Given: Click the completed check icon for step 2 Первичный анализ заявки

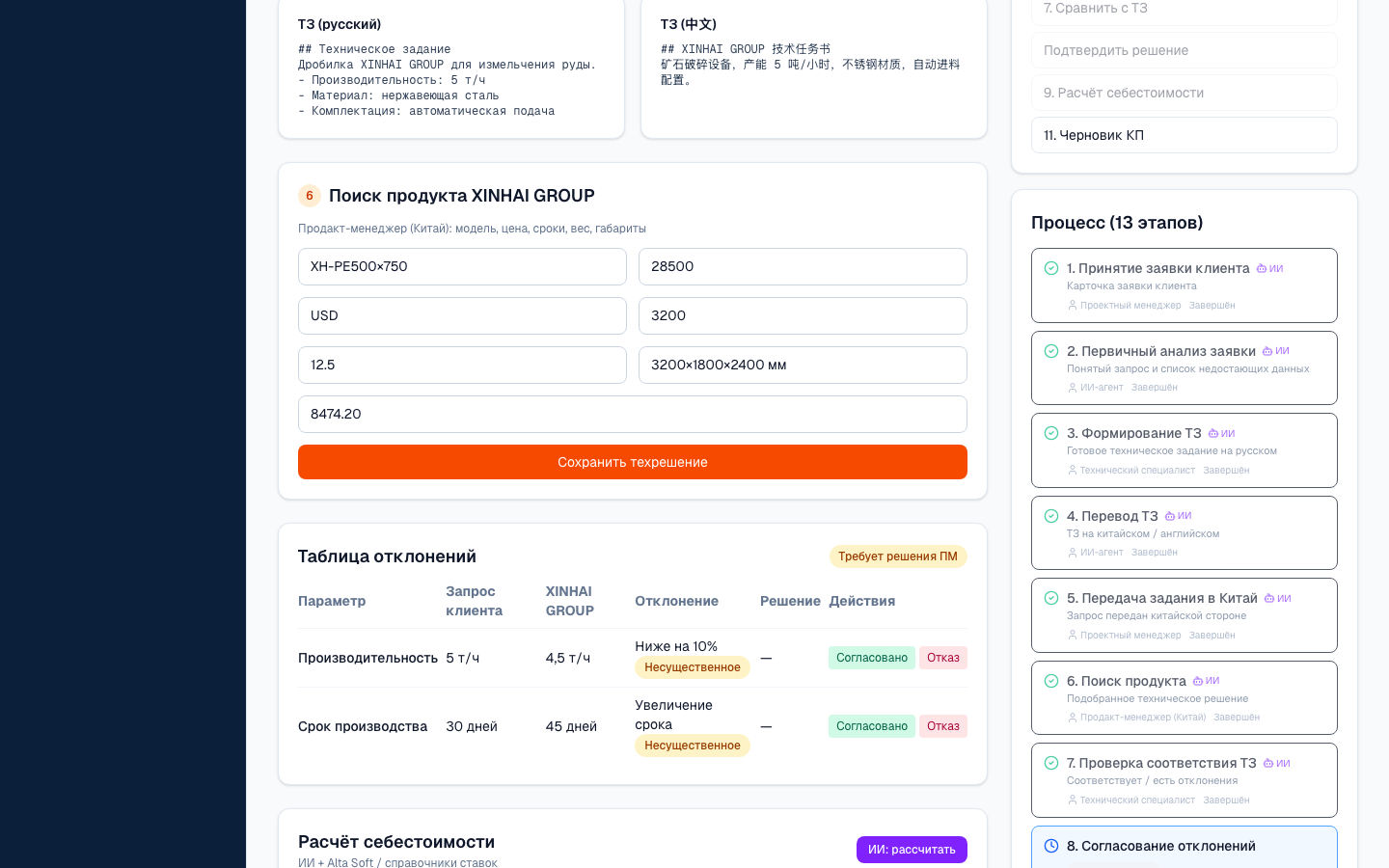Looking at the screenshot, I should [x=1051, y=351].
